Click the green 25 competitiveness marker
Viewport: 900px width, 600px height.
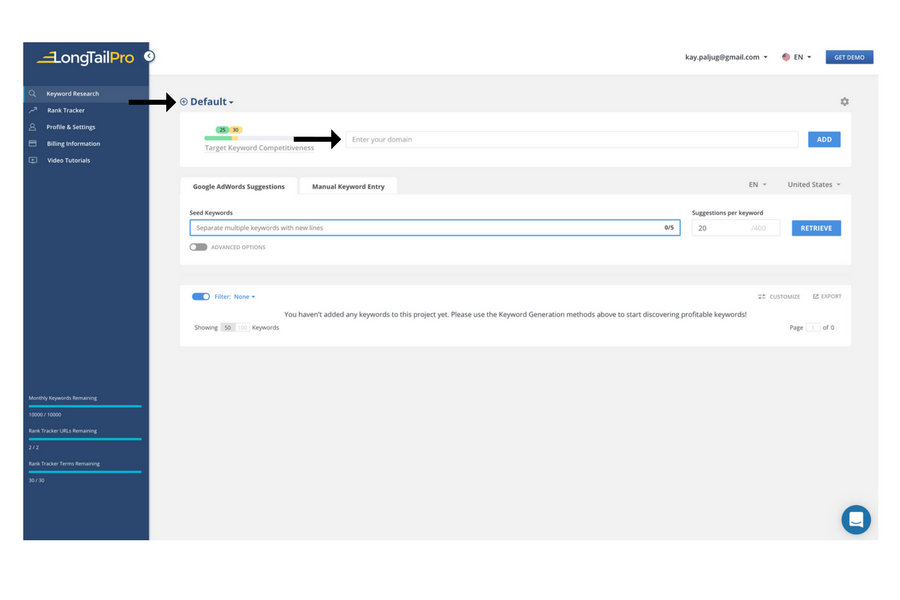(222, 130)
